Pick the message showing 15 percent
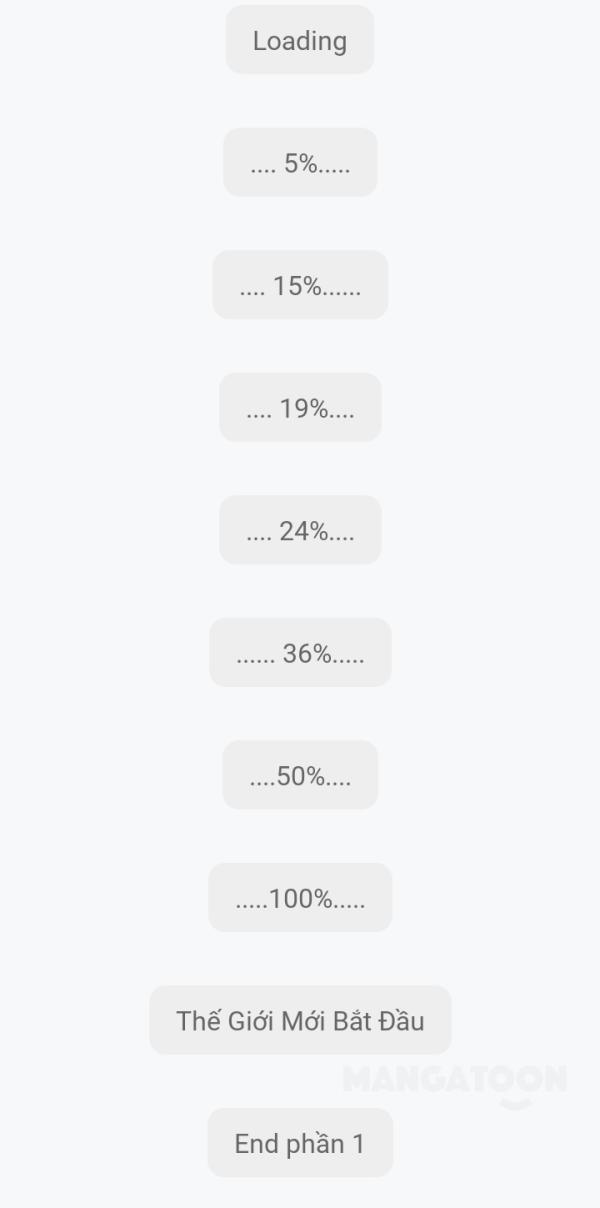Screen dimensions: 600x1208 tap(300, 285)
